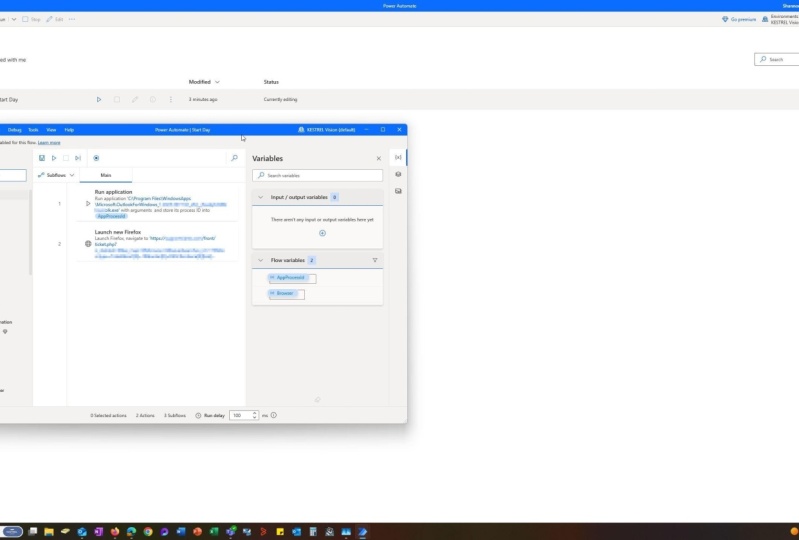Stop the Start Day flow in console list
Screen dimensions: 799x540
(x=117, y=100)
